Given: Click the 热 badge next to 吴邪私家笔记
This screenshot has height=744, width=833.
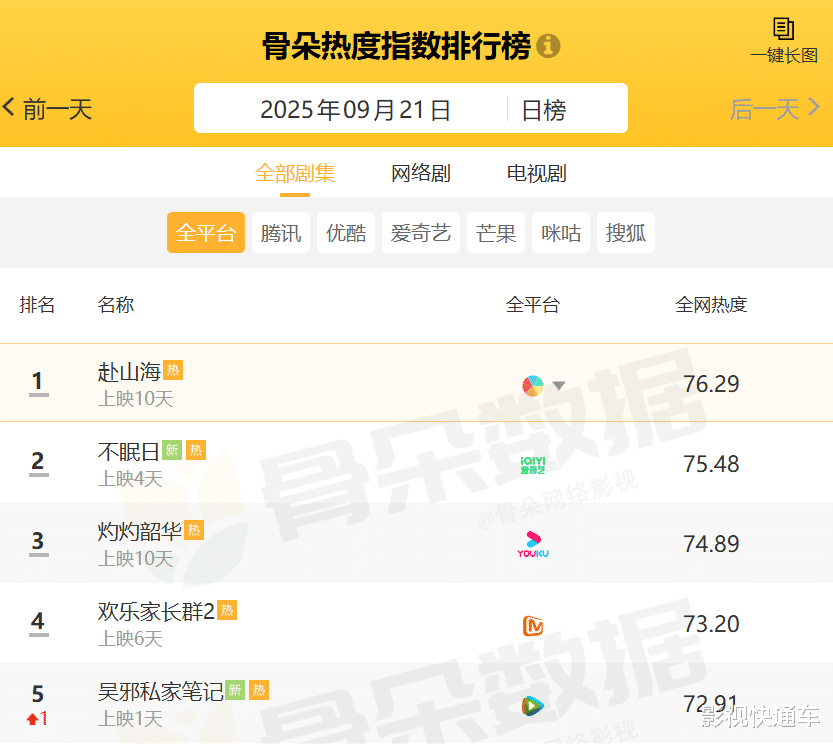Looking at the screenshot, I should point(259,690).
